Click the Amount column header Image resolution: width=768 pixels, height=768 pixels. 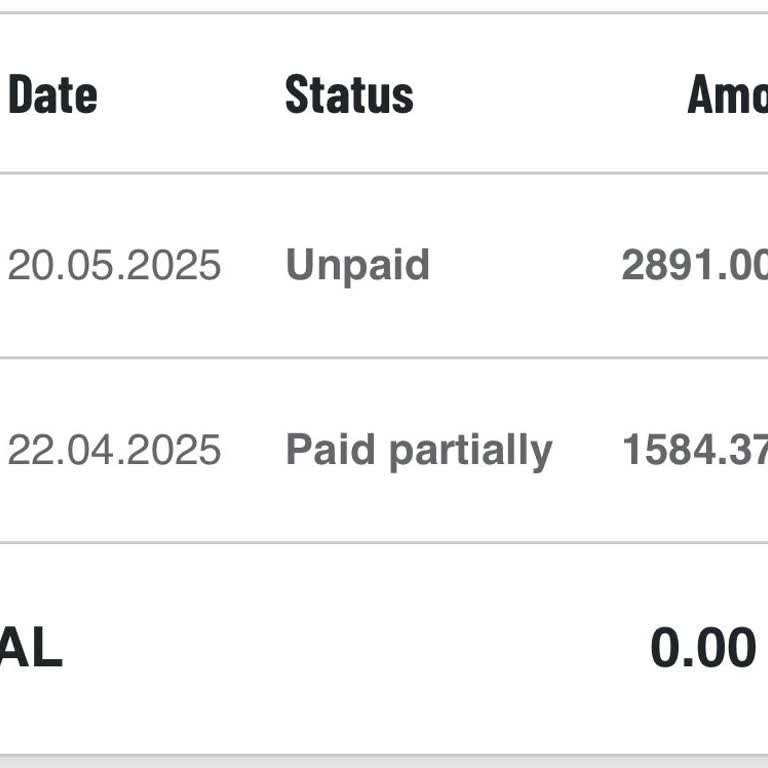tap(727, 95)
